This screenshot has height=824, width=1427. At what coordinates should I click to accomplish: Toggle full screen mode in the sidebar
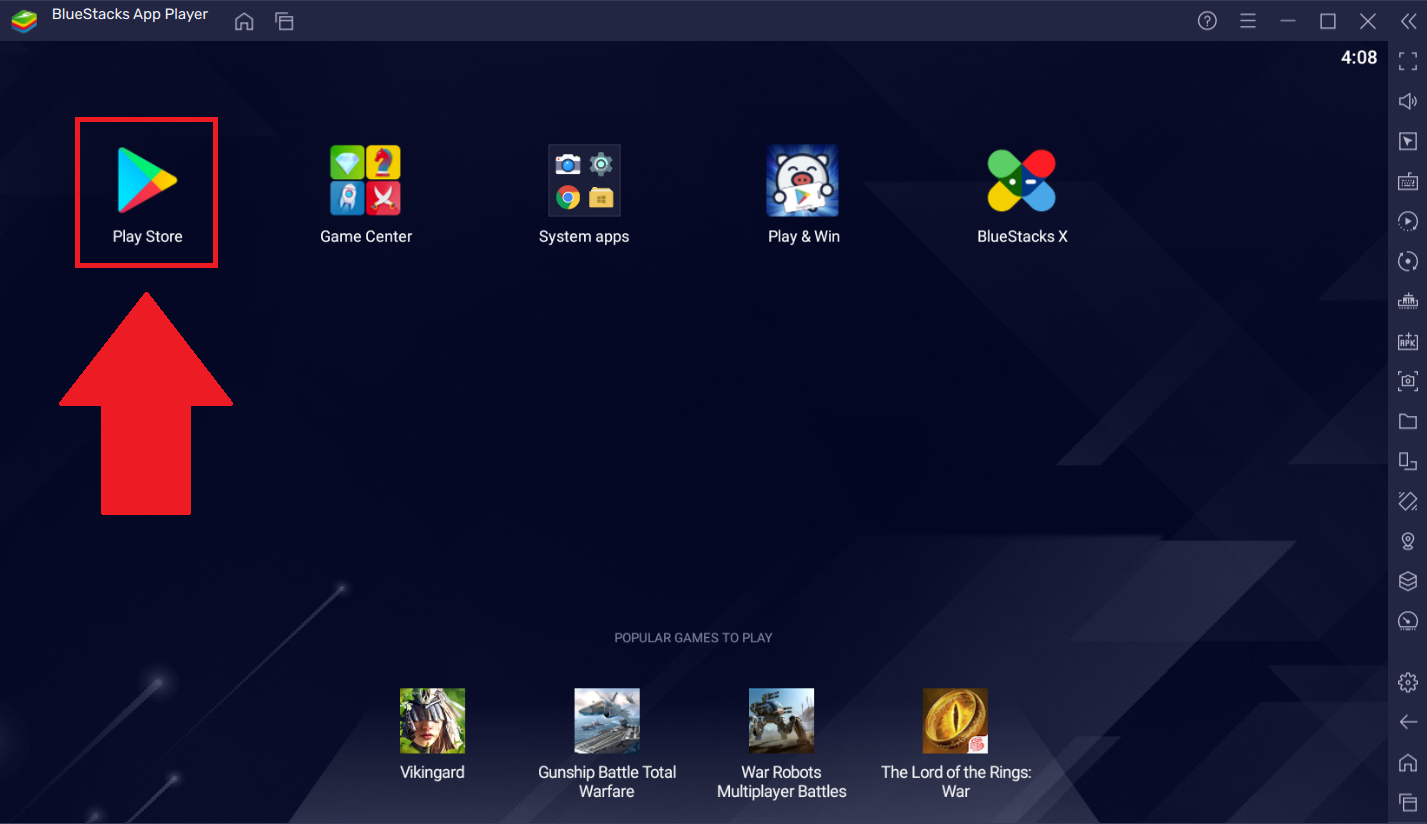click(x=1408, y=61)
